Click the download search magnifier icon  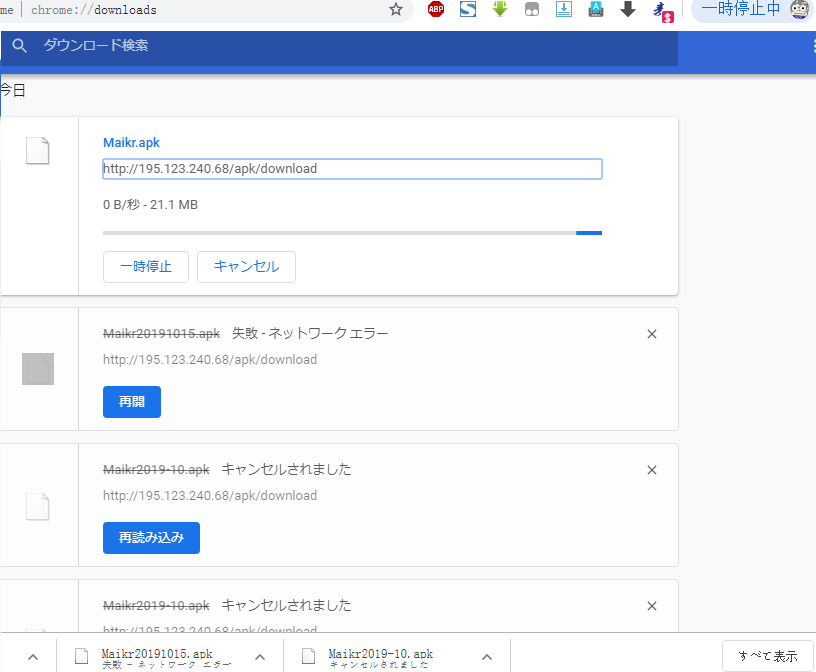(x=19, y=46)
